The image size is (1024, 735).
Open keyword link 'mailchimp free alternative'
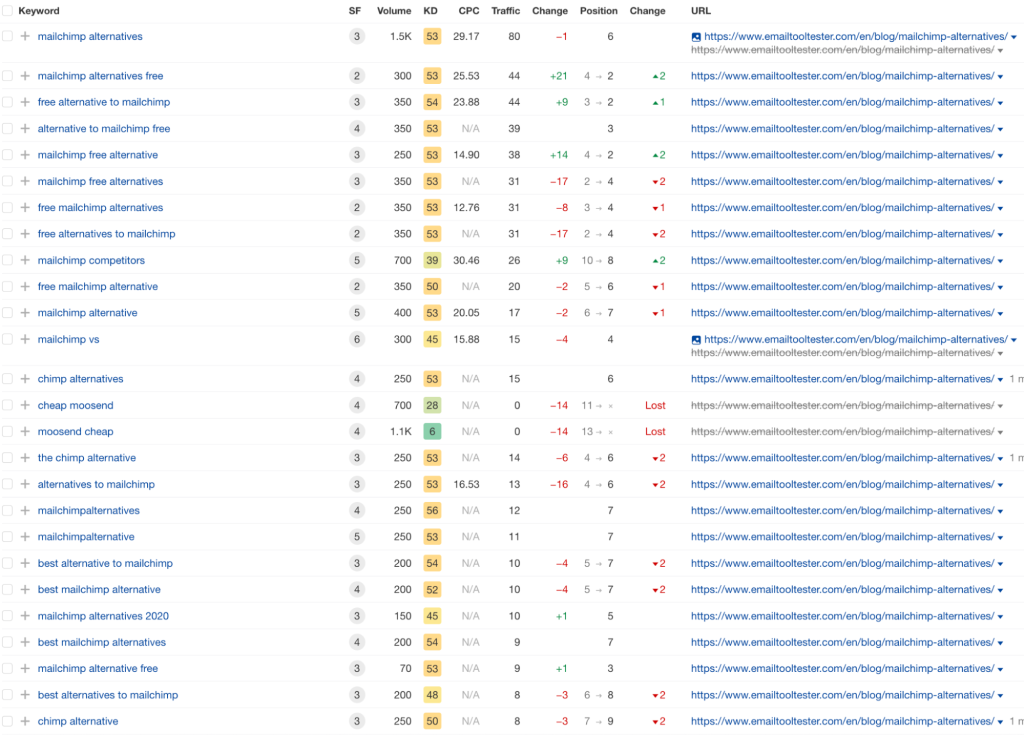(98, 155)
